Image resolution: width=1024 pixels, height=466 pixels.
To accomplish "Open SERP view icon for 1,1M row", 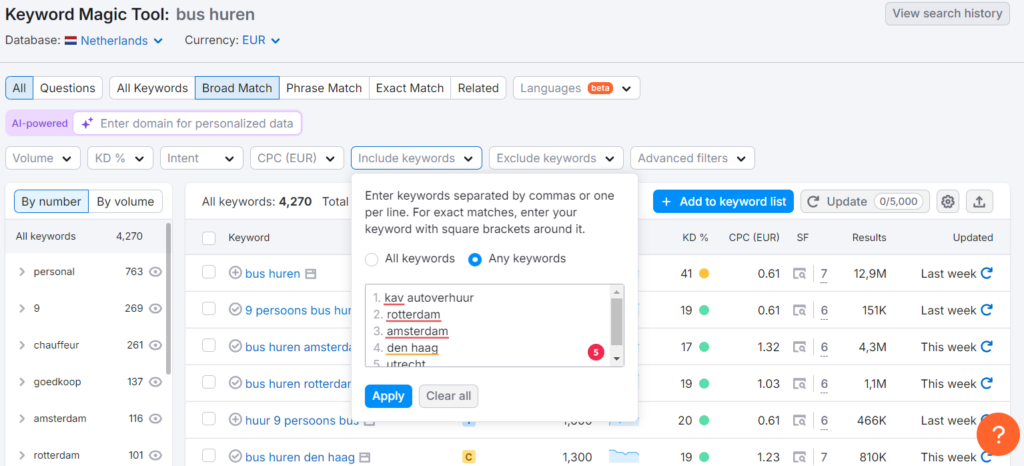I will coord(799,383).
